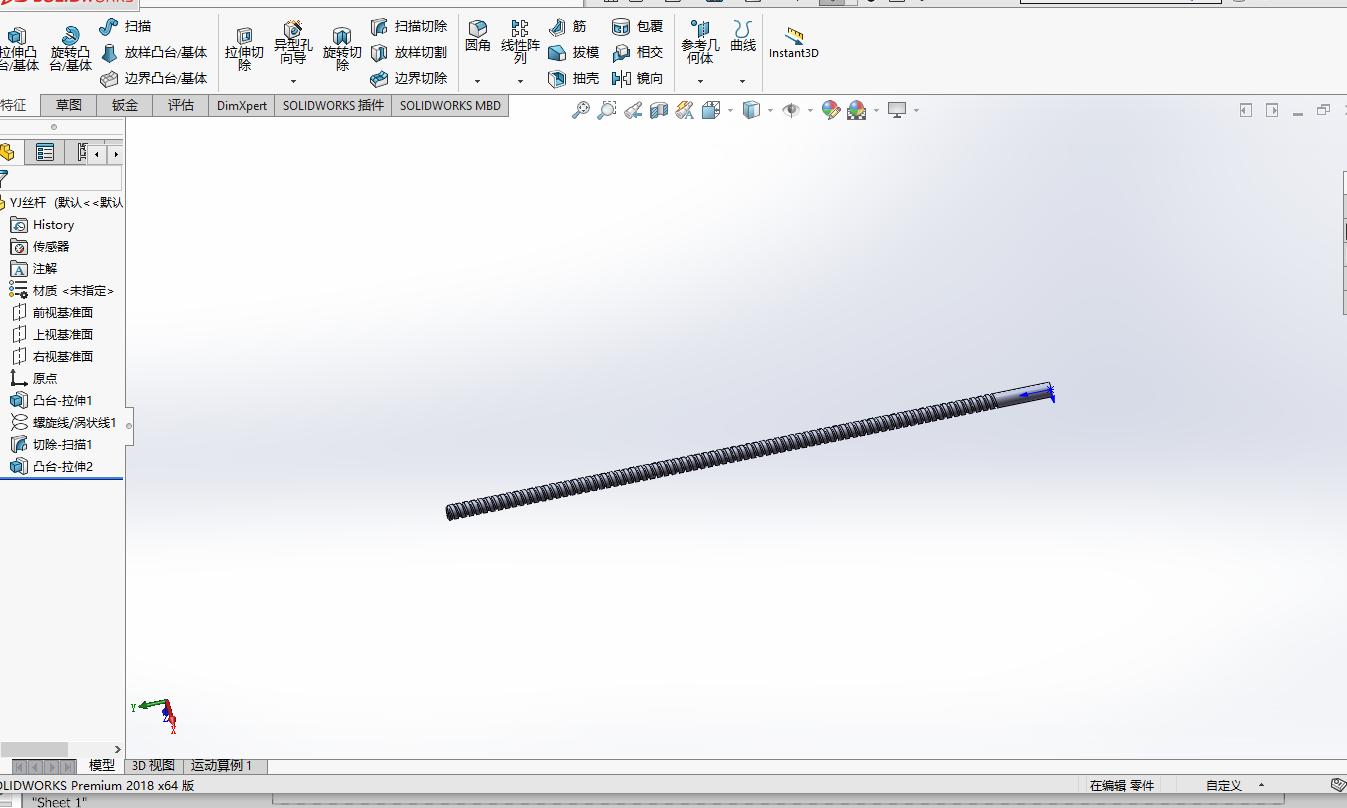1347x808 pixels.
Task: Select the 凸台-拉伸1 feature
Action: pos(51,401)
